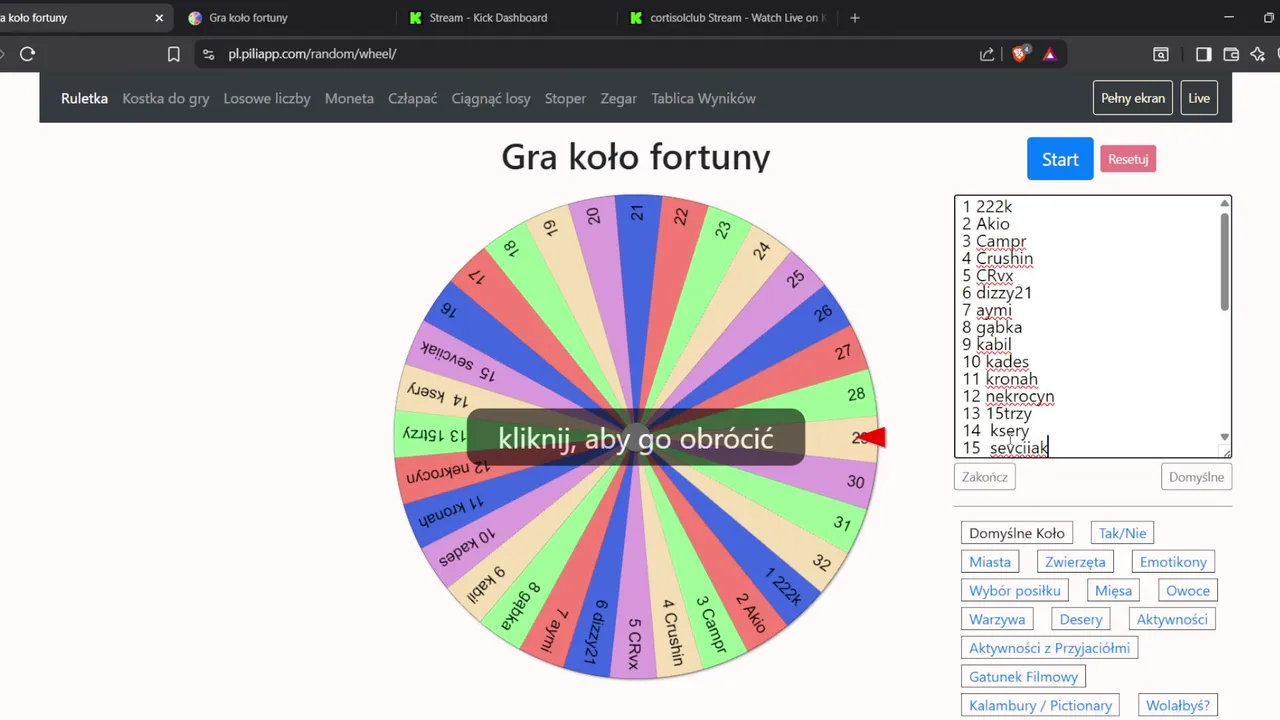Click '6 dizzy21' line in entries list

click(x=997, y=292)
